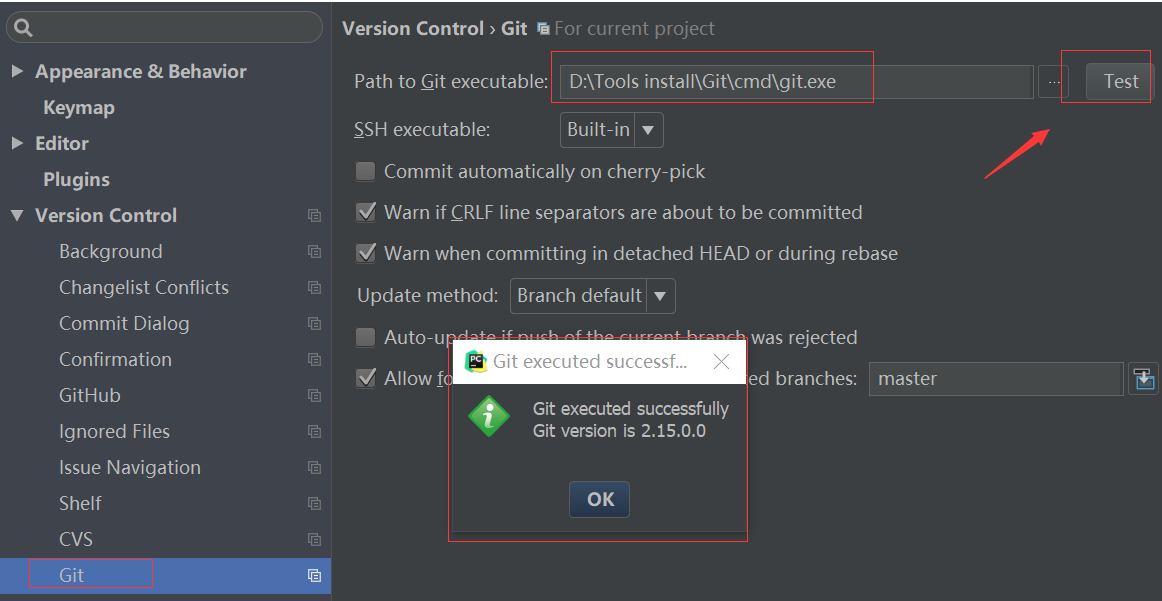Click the shared-settings icon next to GitHub entry
1162x601 pixels.
(313, 395)
